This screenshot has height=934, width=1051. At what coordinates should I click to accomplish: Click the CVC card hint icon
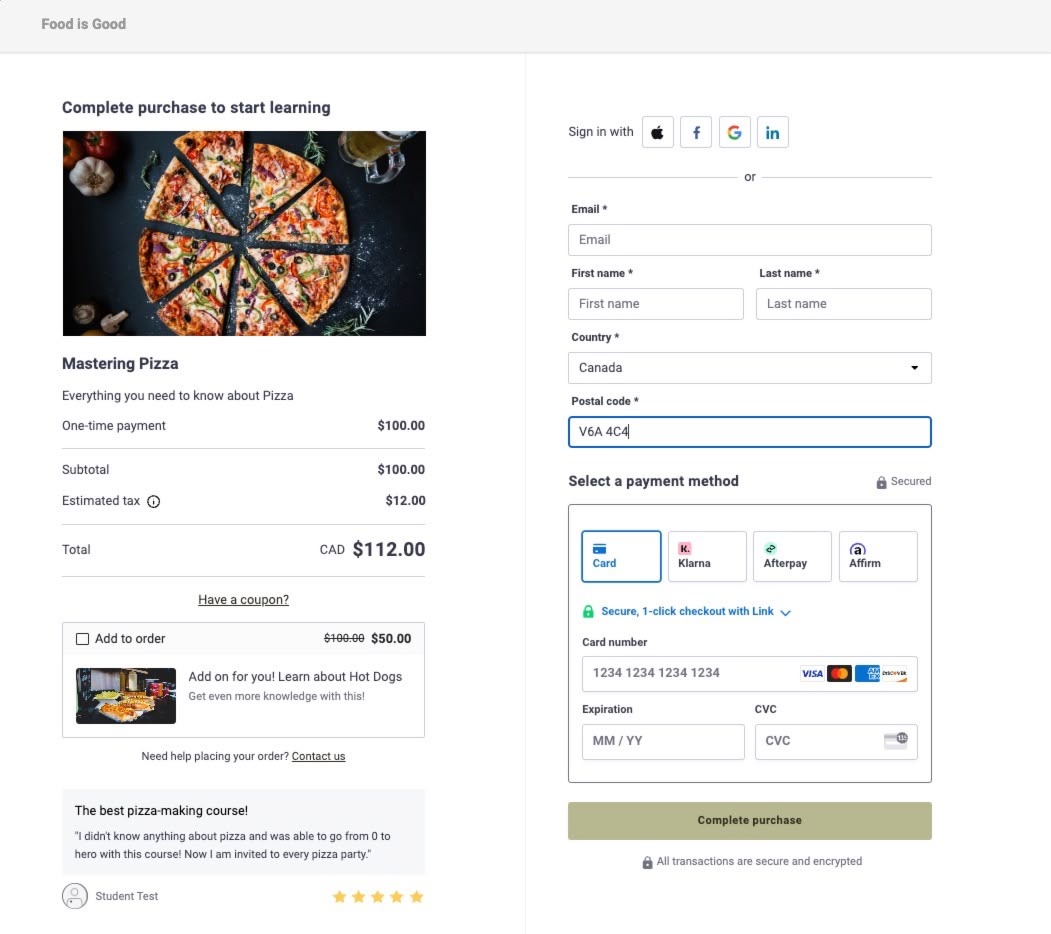[x=897, y=741]
